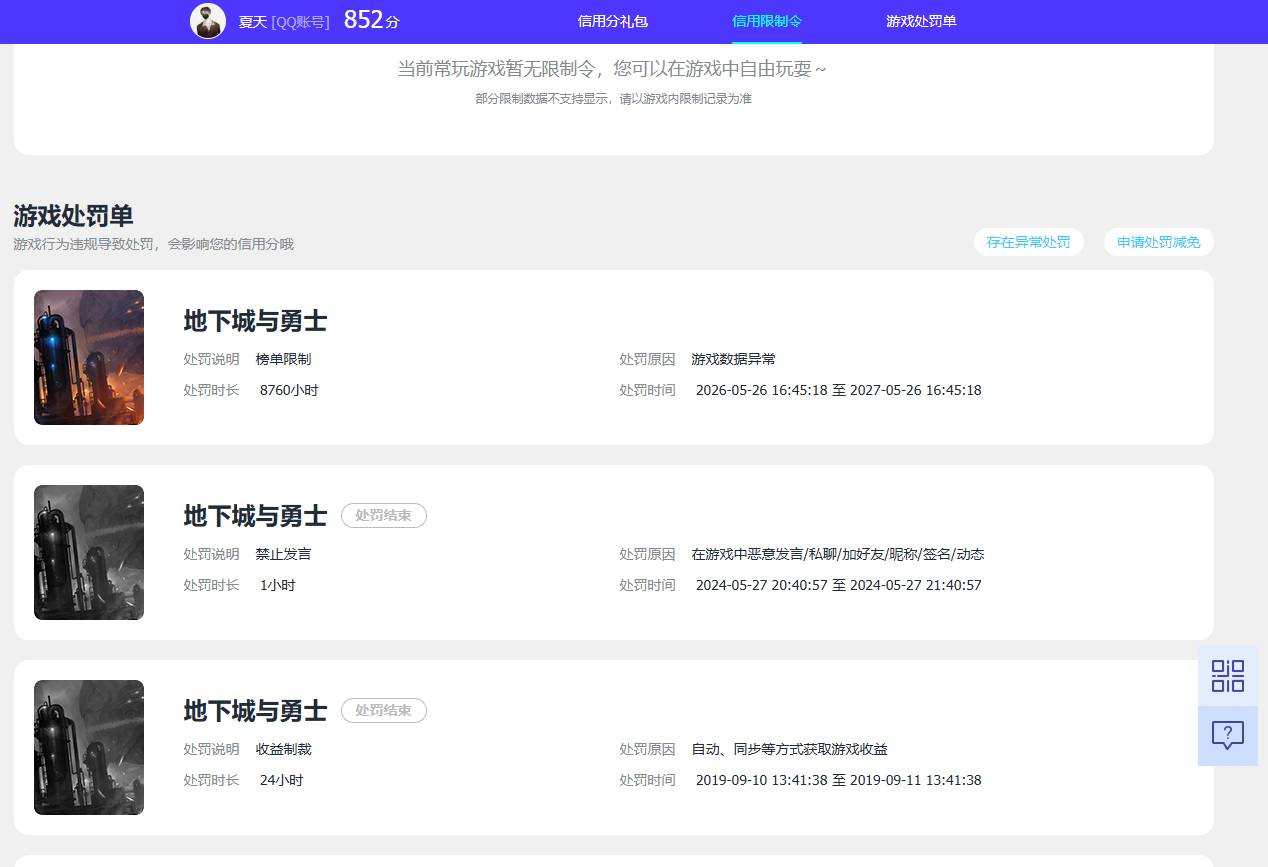Click the 2024-05-27 penalty time range

click(x=838, y=585)
